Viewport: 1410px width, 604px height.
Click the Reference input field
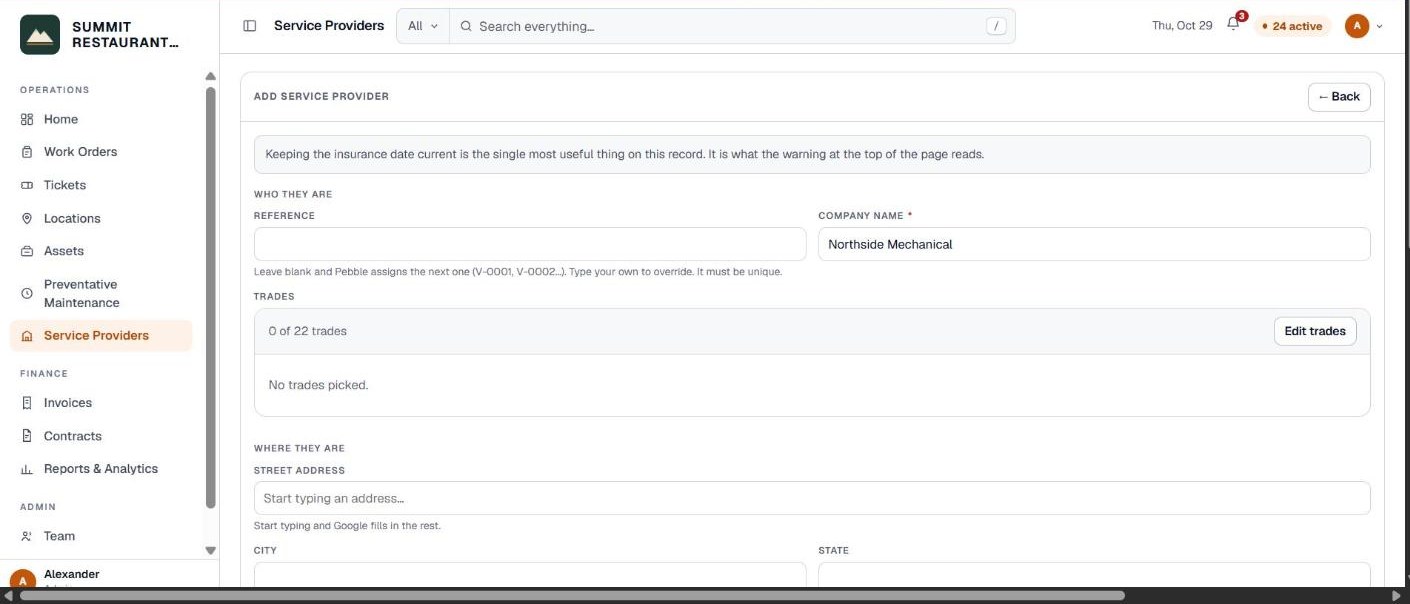click(x=530, y=244)
